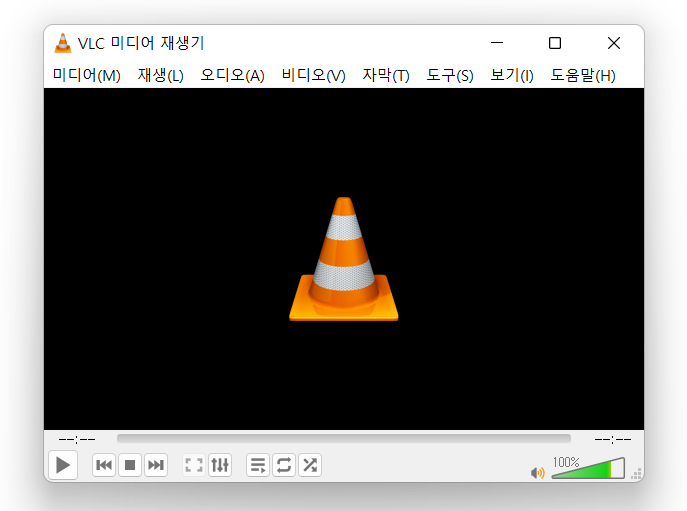Toggle remaining time label at right

[613, 439]
